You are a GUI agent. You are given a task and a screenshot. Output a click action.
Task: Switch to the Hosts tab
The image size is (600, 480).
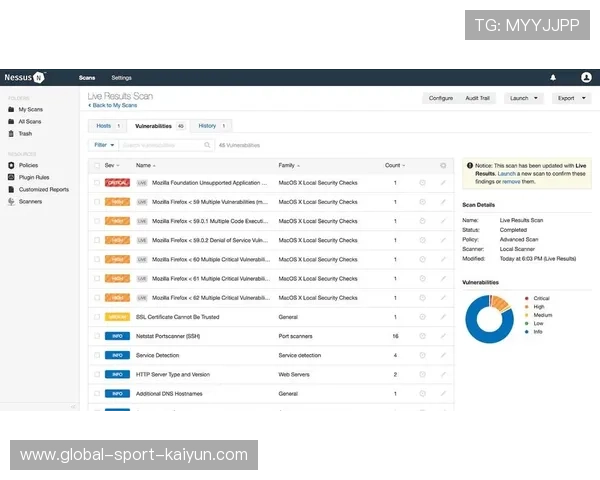[107, 126]
